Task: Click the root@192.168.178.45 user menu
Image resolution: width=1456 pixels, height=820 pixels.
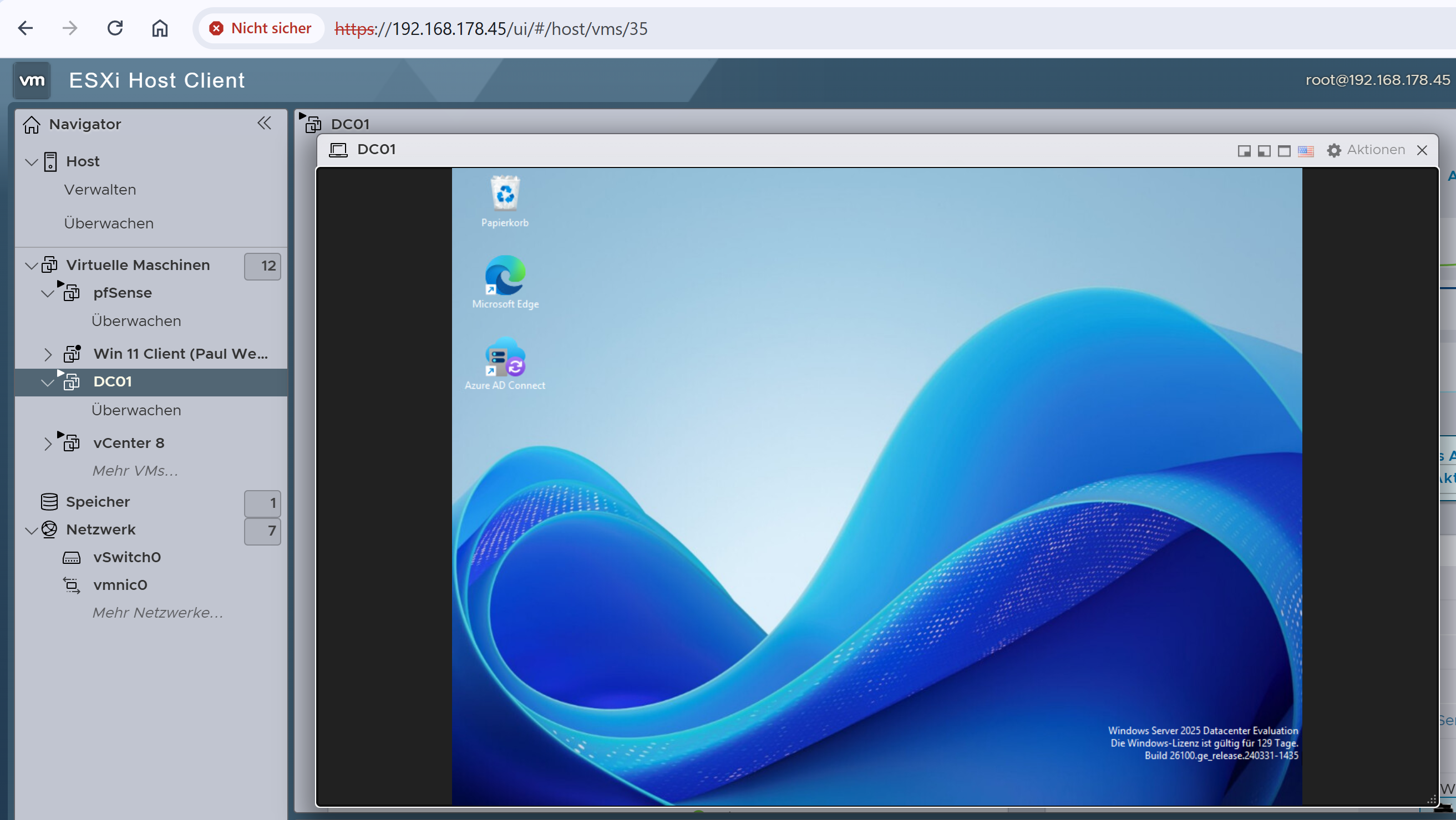Action: tap(1377, 80)
